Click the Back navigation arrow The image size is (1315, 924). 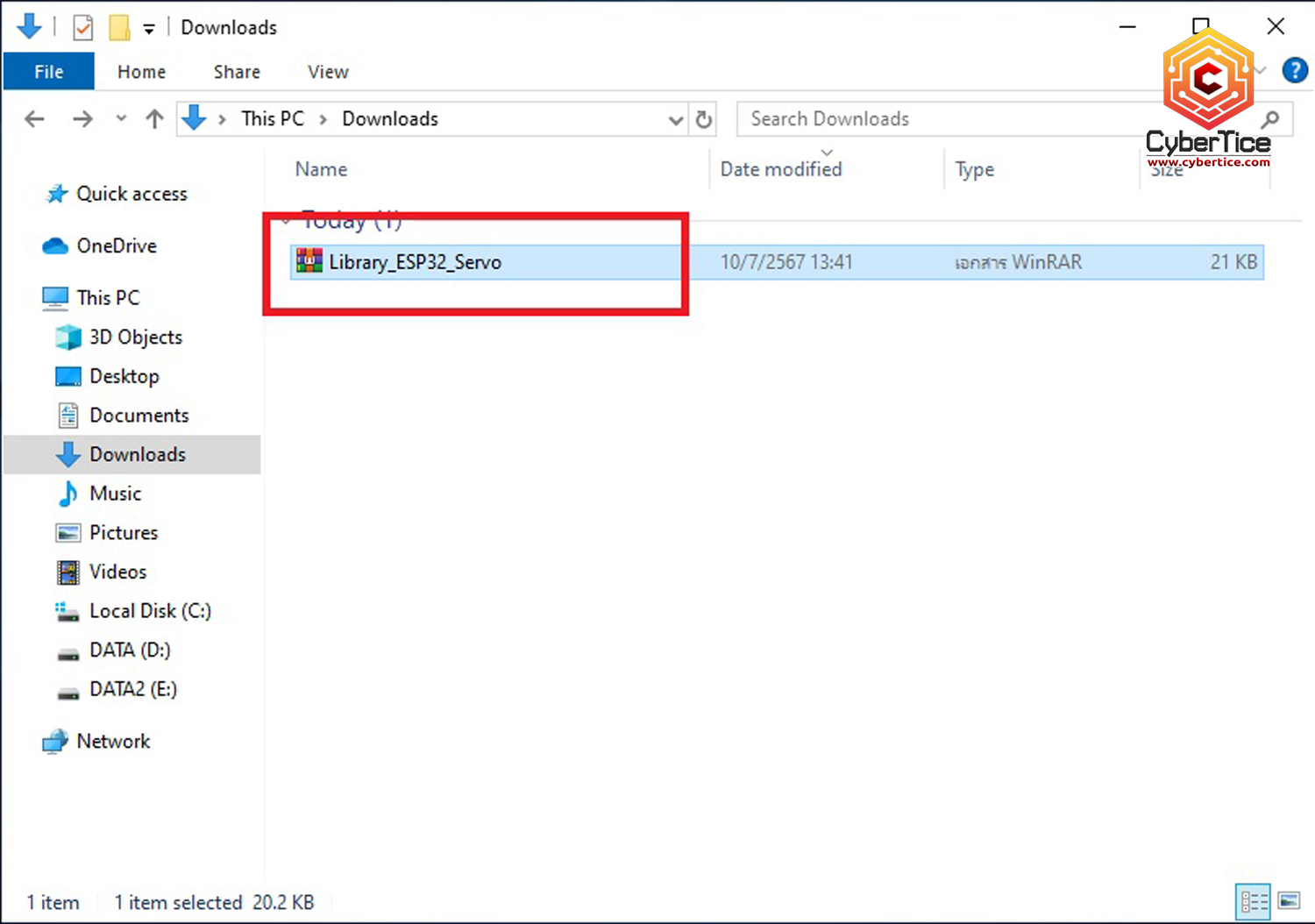[x=34, y=119]
